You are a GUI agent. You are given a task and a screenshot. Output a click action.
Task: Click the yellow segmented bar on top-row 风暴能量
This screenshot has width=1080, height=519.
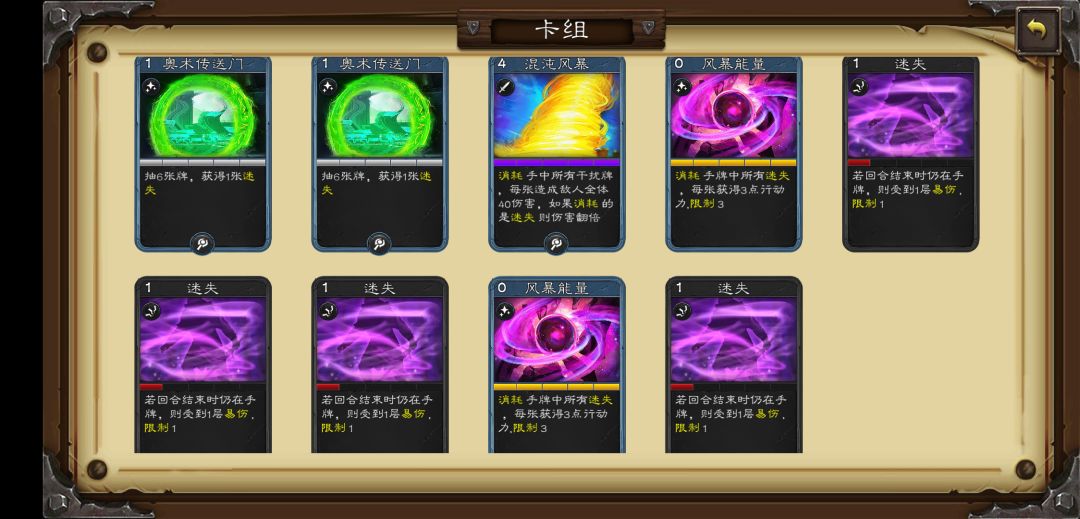tap(734, 163)
